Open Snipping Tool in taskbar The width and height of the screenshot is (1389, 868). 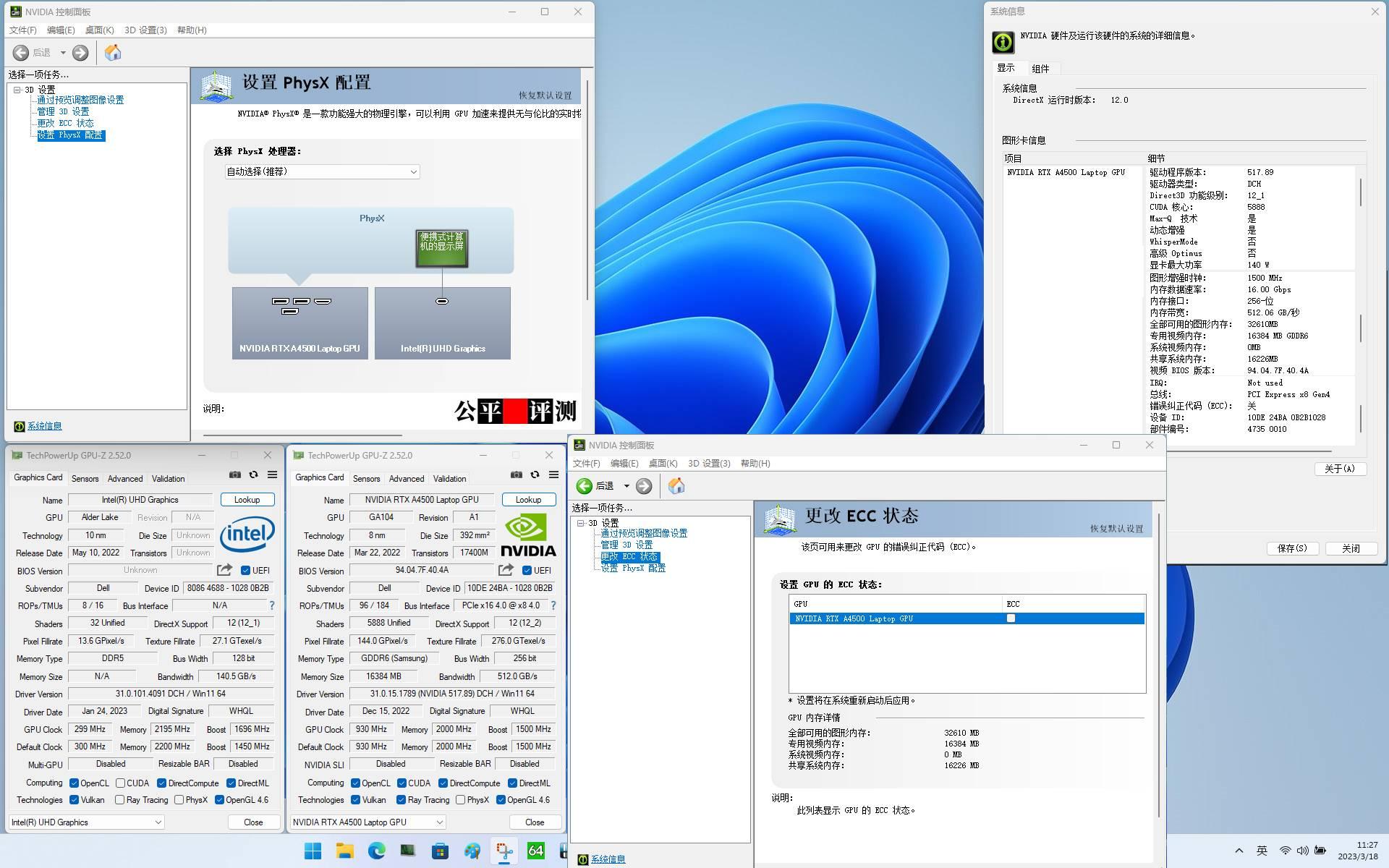point(504,851)
